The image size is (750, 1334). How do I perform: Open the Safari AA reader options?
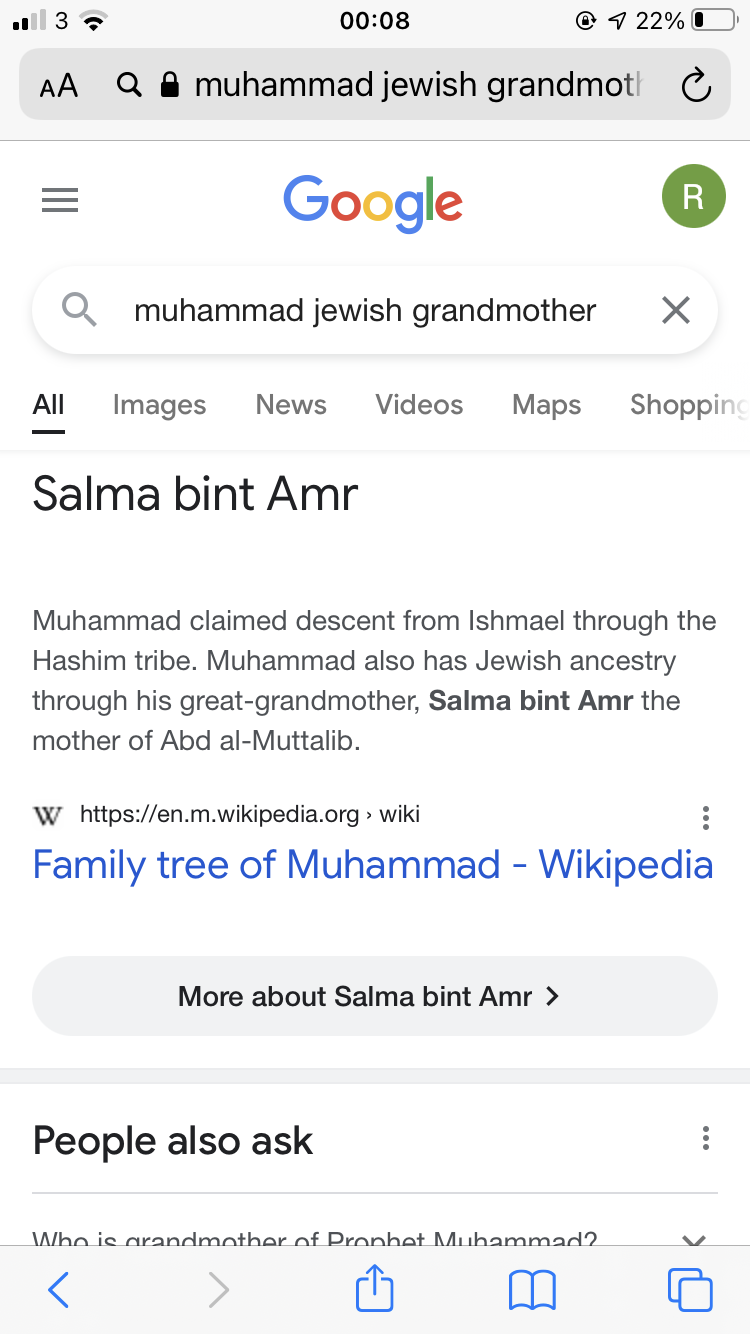pos(59,86)
